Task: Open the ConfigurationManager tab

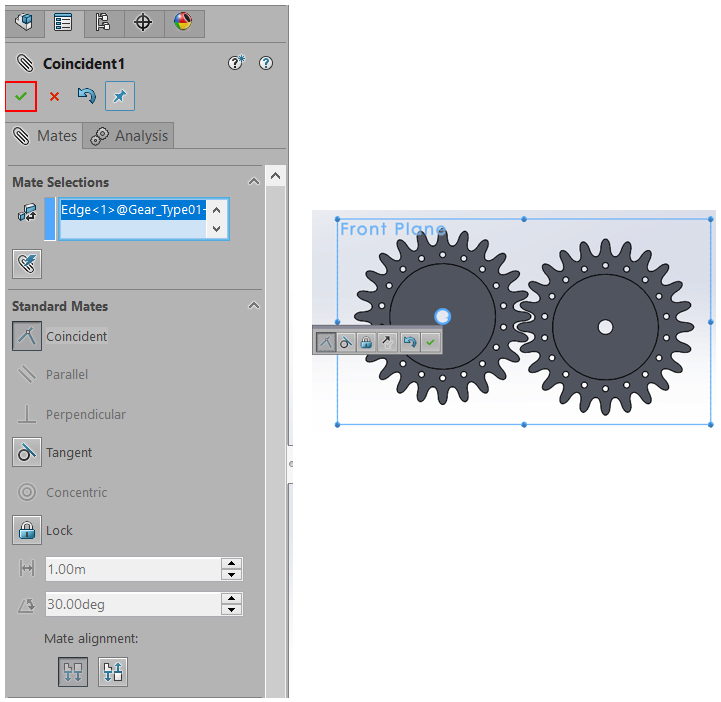Action: (x=103, y=22)
